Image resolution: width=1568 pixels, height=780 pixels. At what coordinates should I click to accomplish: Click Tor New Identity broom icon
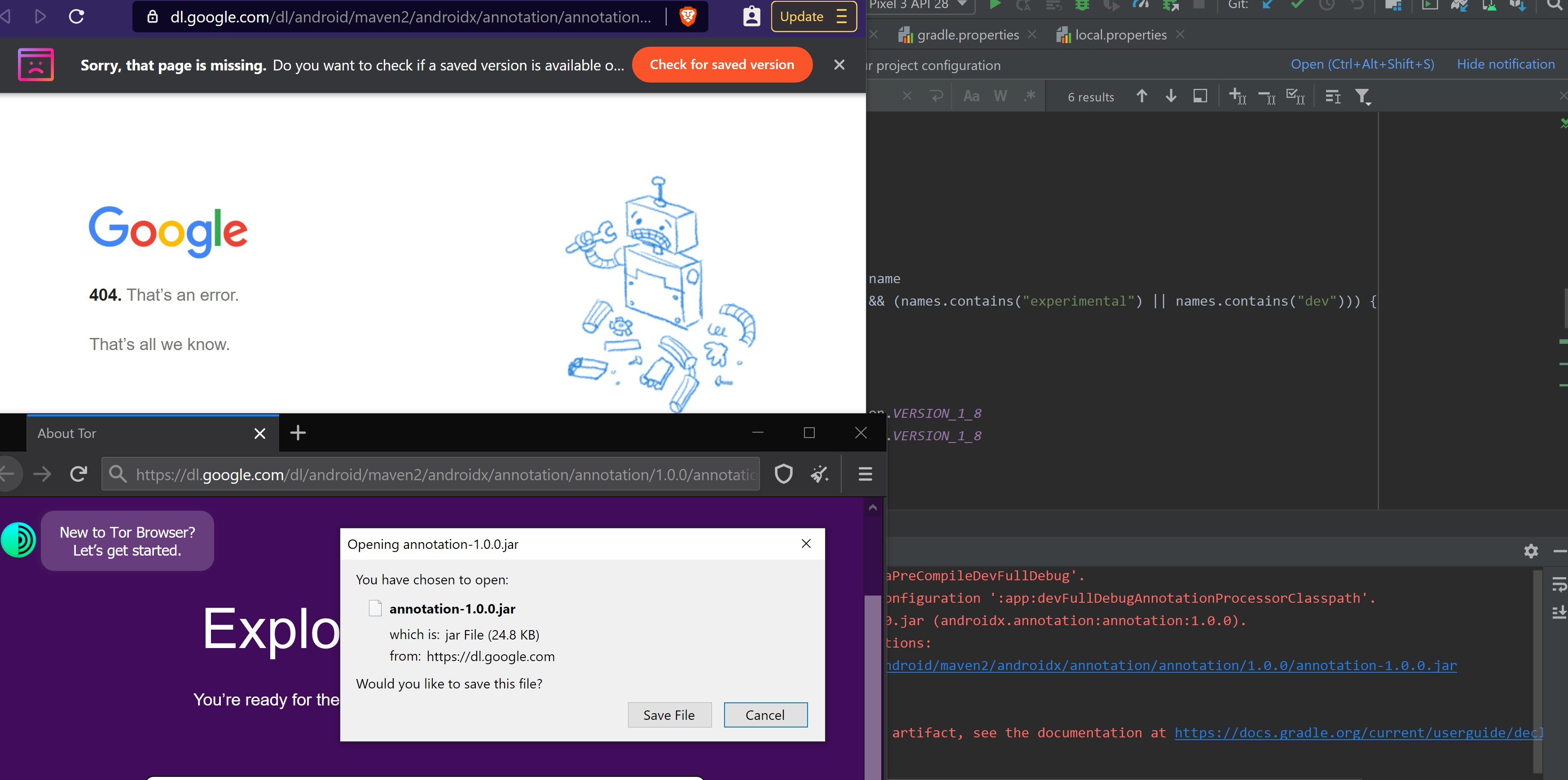[819, 473]
